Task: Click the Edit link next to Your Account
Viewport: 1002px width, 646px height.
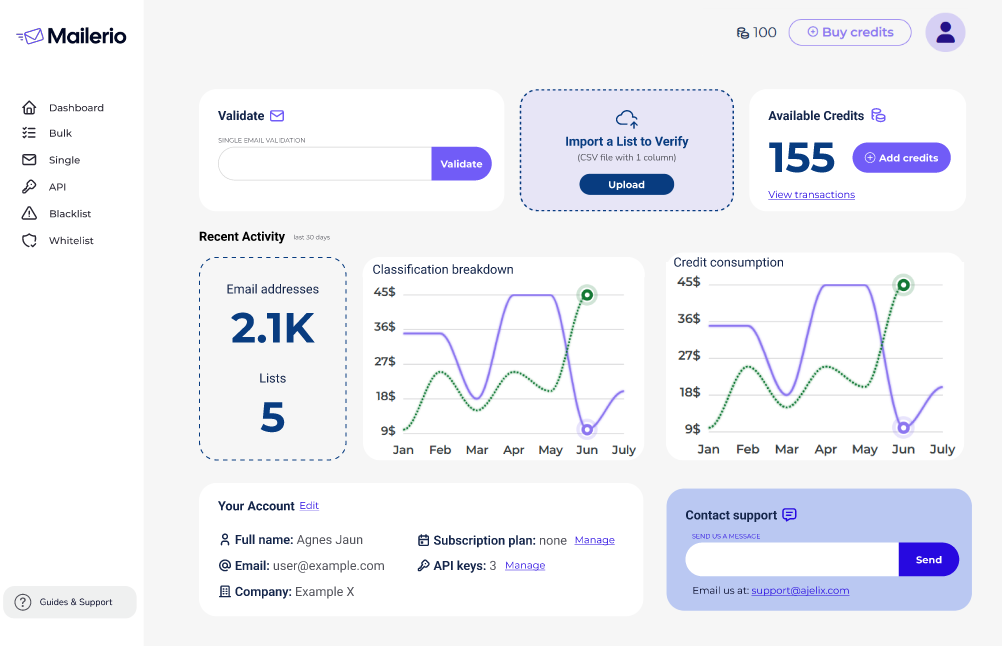Action: coord(309,505)
